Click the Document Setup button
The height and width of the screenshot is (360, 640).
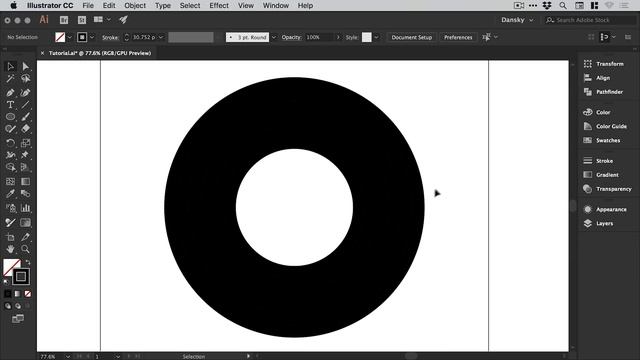click(411, 37)
